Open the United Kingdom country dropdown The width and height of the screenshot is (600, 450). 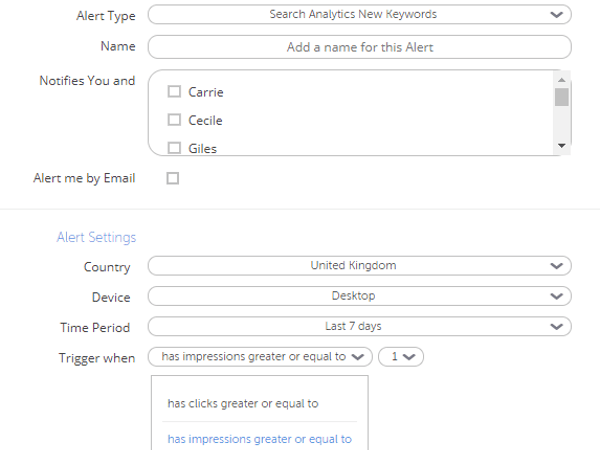(360, 266)
